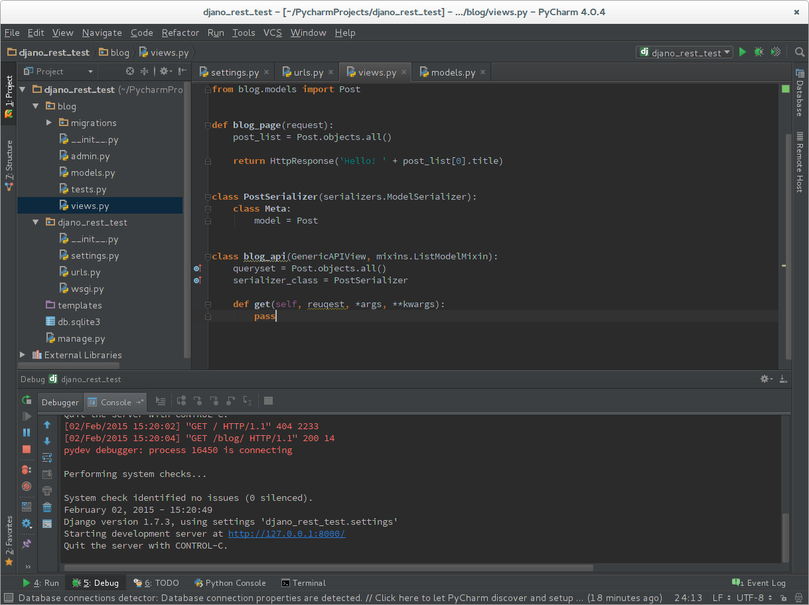
Task: Click Step Over icon in debugger toolbar
Action: click(x=181, y=401)
